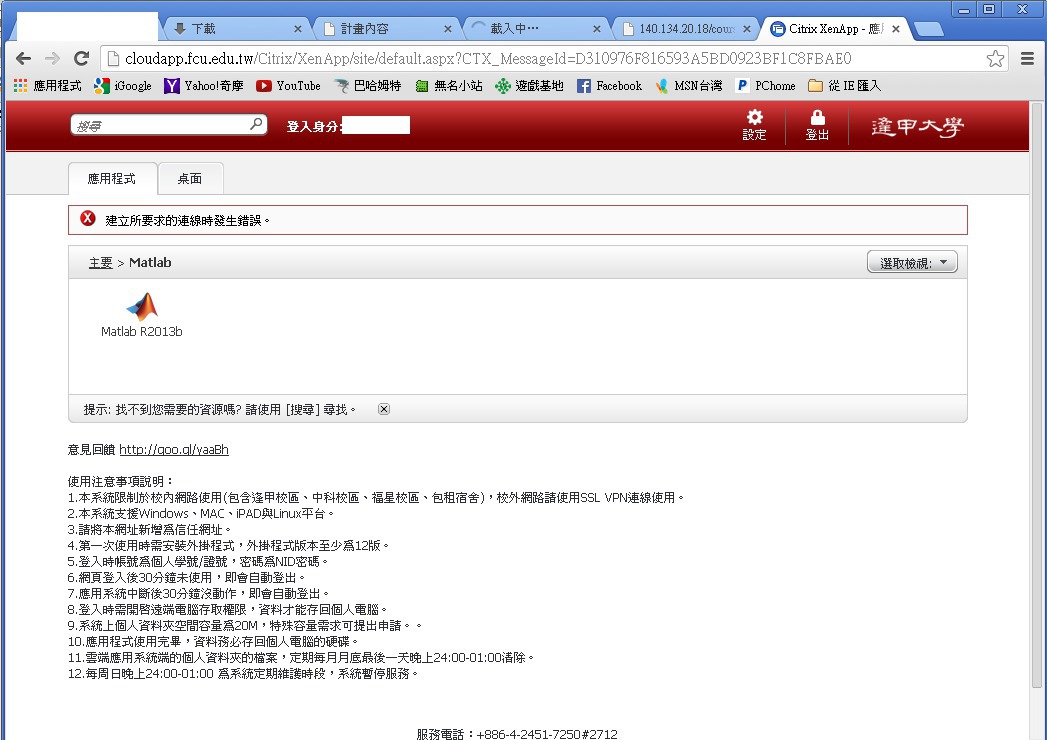Open a new browser tab
The height and width of the screenshot is (740, 1047).
tap(928, 29)
